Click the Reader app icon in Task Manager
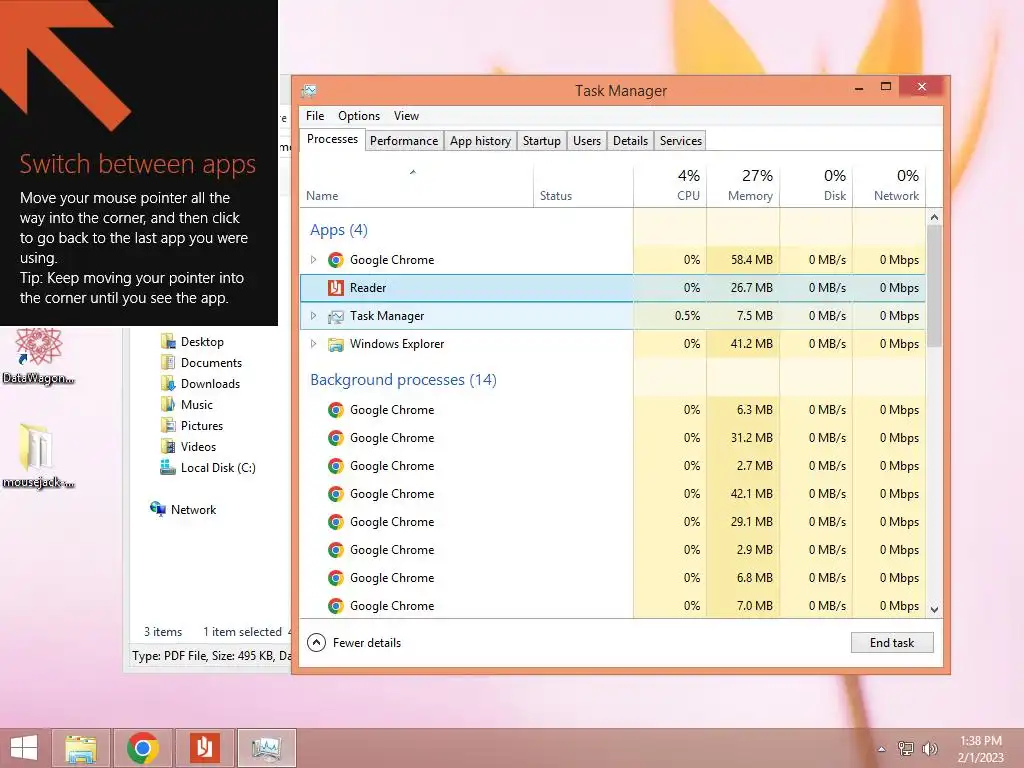The width and height of the screenshot is (1024, 768). tap(336, 288)
